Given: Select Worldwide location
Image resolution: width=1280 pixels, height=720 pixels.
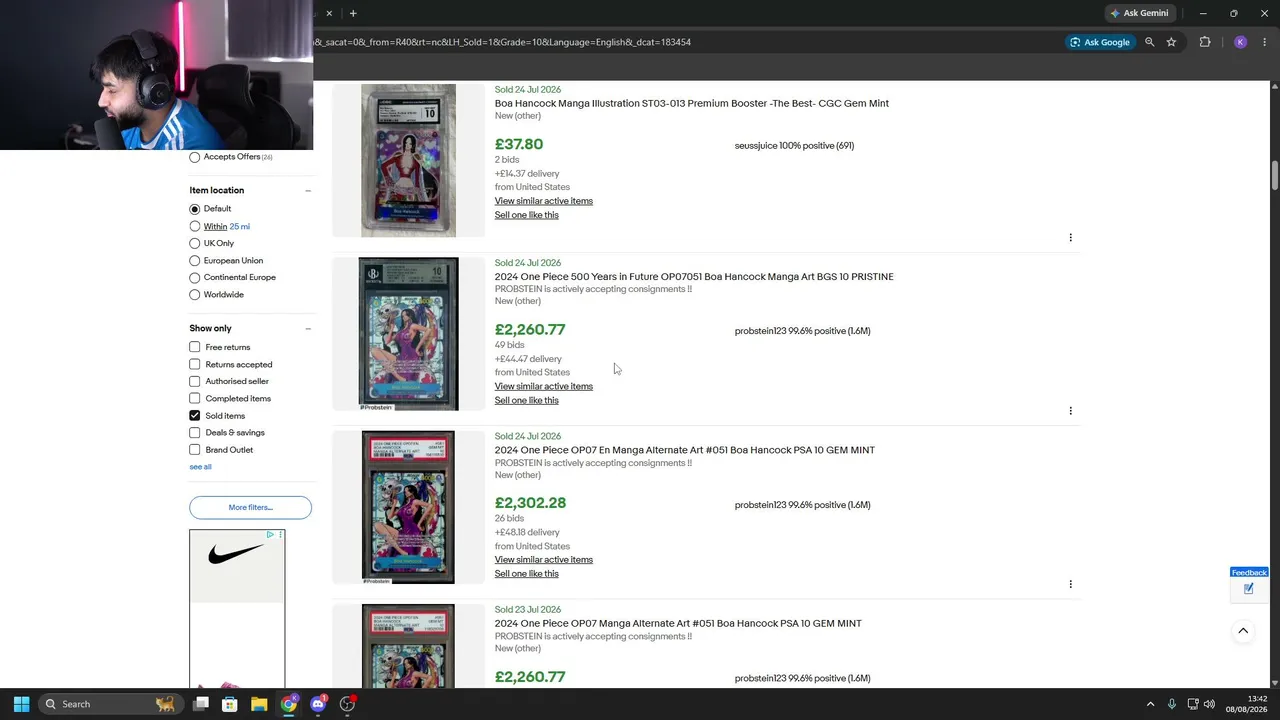Looking at the screenshot, I should coord(195,295).
